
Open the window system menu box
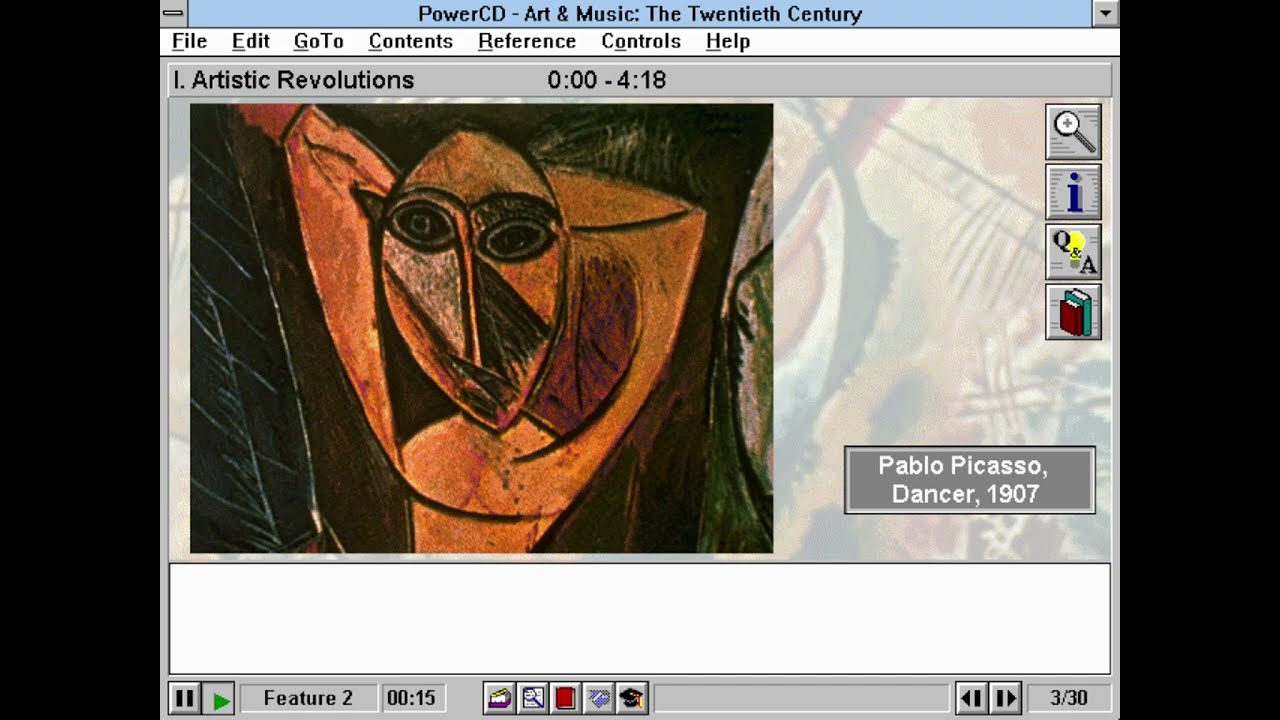click(x=173, y=13)
